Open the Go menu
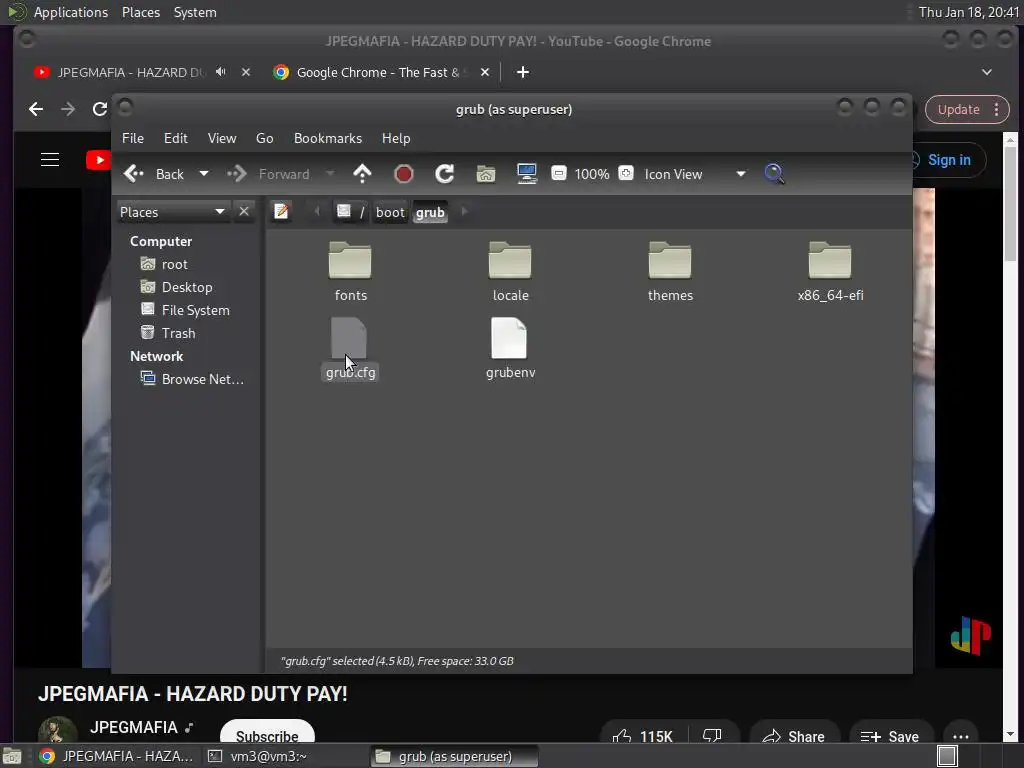Image resolution: width=1024 pixels, height=768 pixels. click(264, 138)
